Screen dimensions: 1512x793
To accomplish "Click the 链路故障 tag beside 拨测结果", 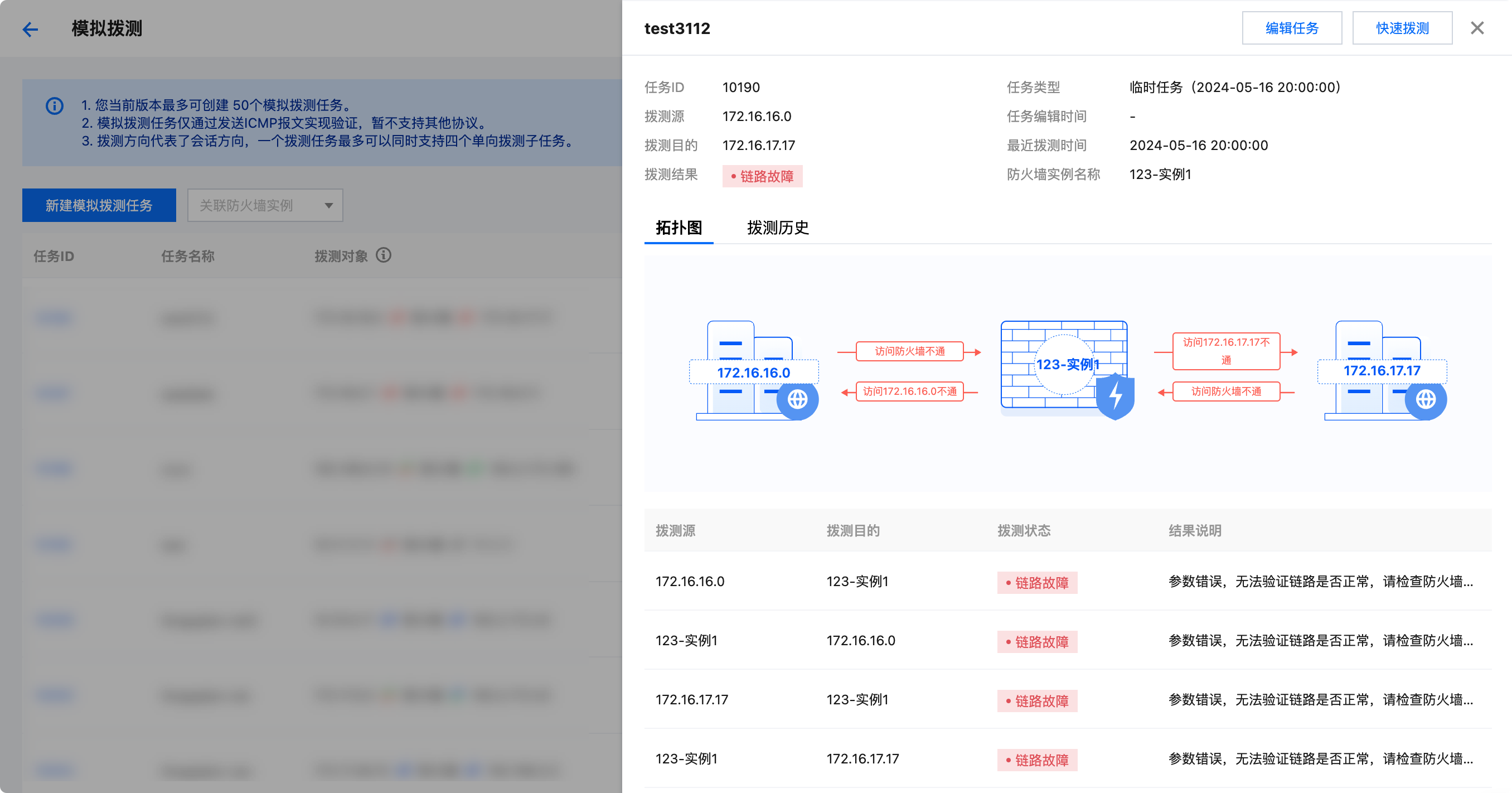I will point(762,176).
